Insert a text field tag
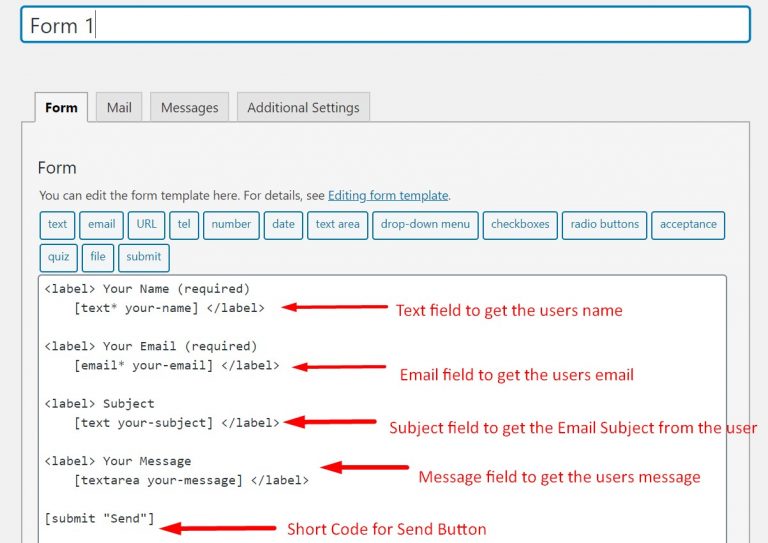Image resolution: width=768 pixels, height=543 pixels. tap(57, 225)
